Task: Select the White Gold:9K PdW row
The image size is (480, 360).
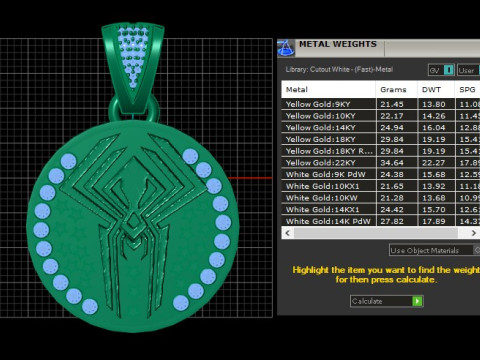Action: (x=381, y=174)
